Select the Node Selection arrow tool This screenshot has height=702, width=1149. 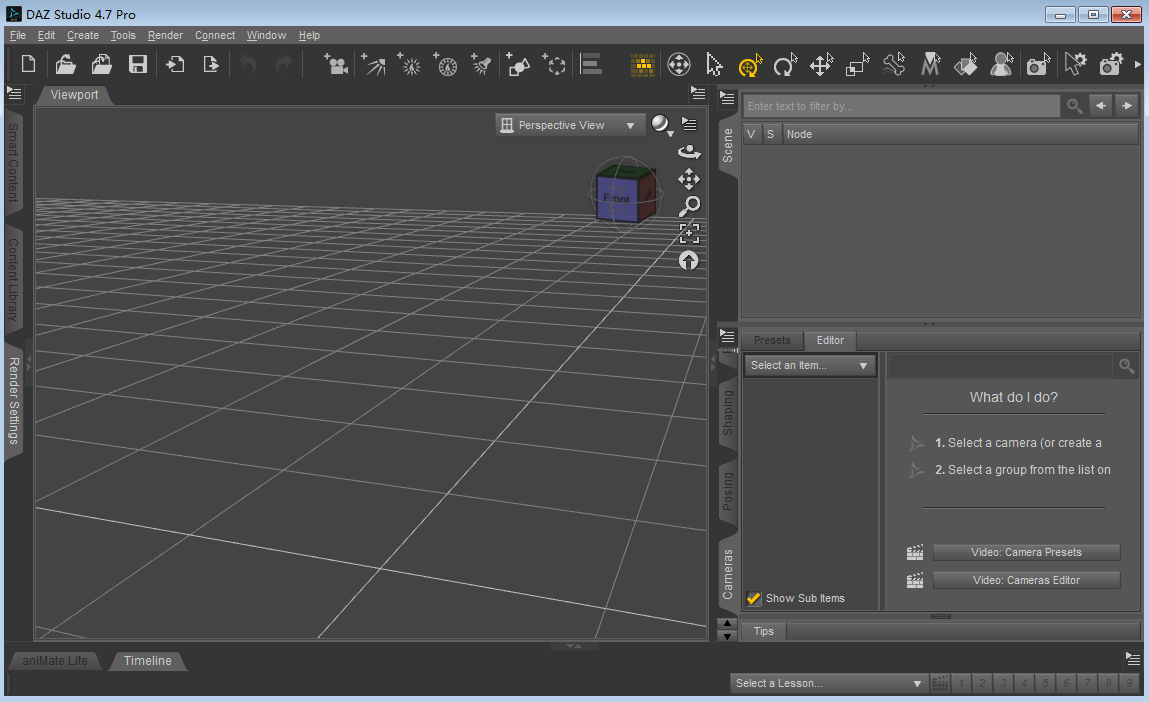point(714,64)
